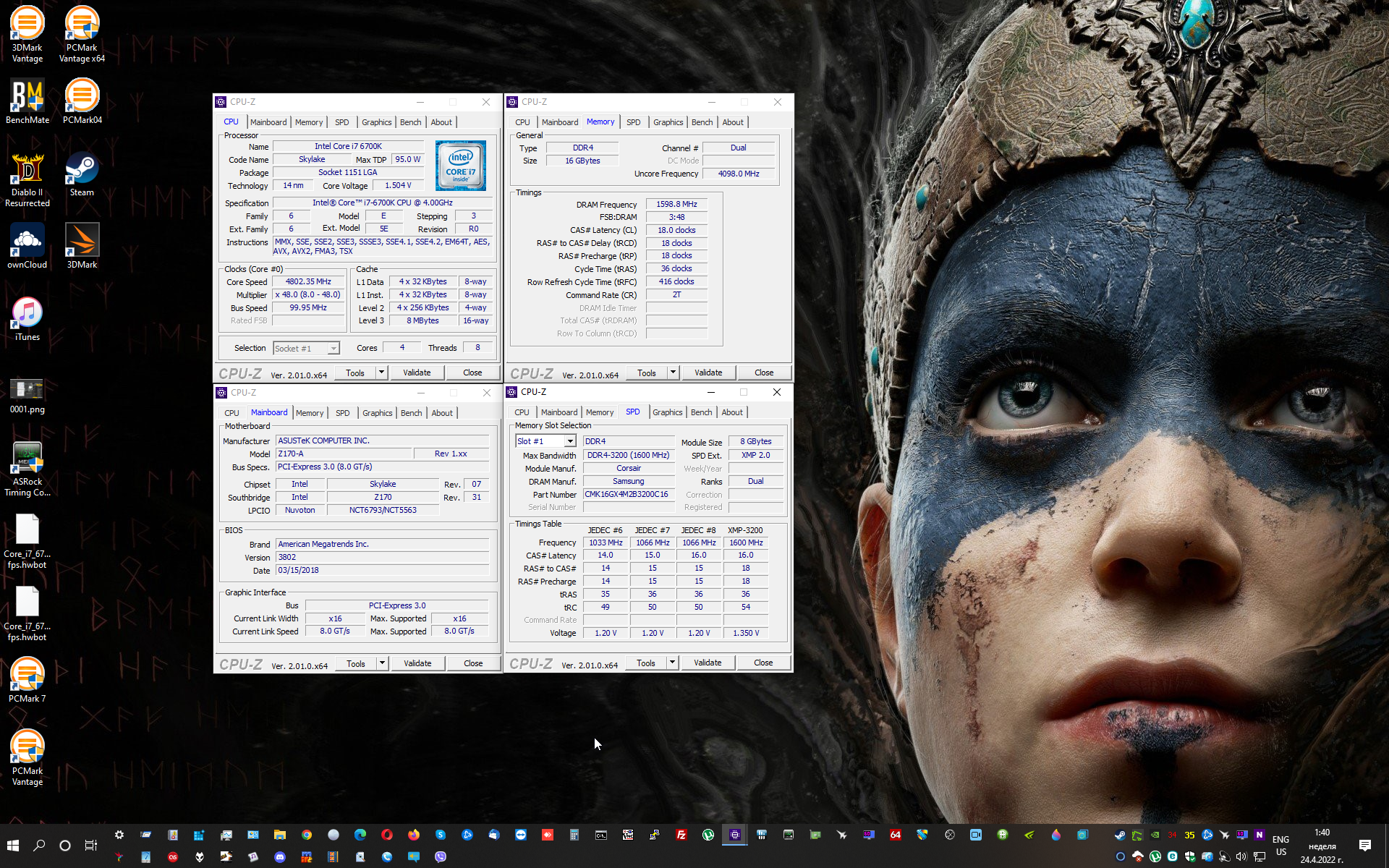Click the Google Chrome icon in the taskbar

(307, 835)
